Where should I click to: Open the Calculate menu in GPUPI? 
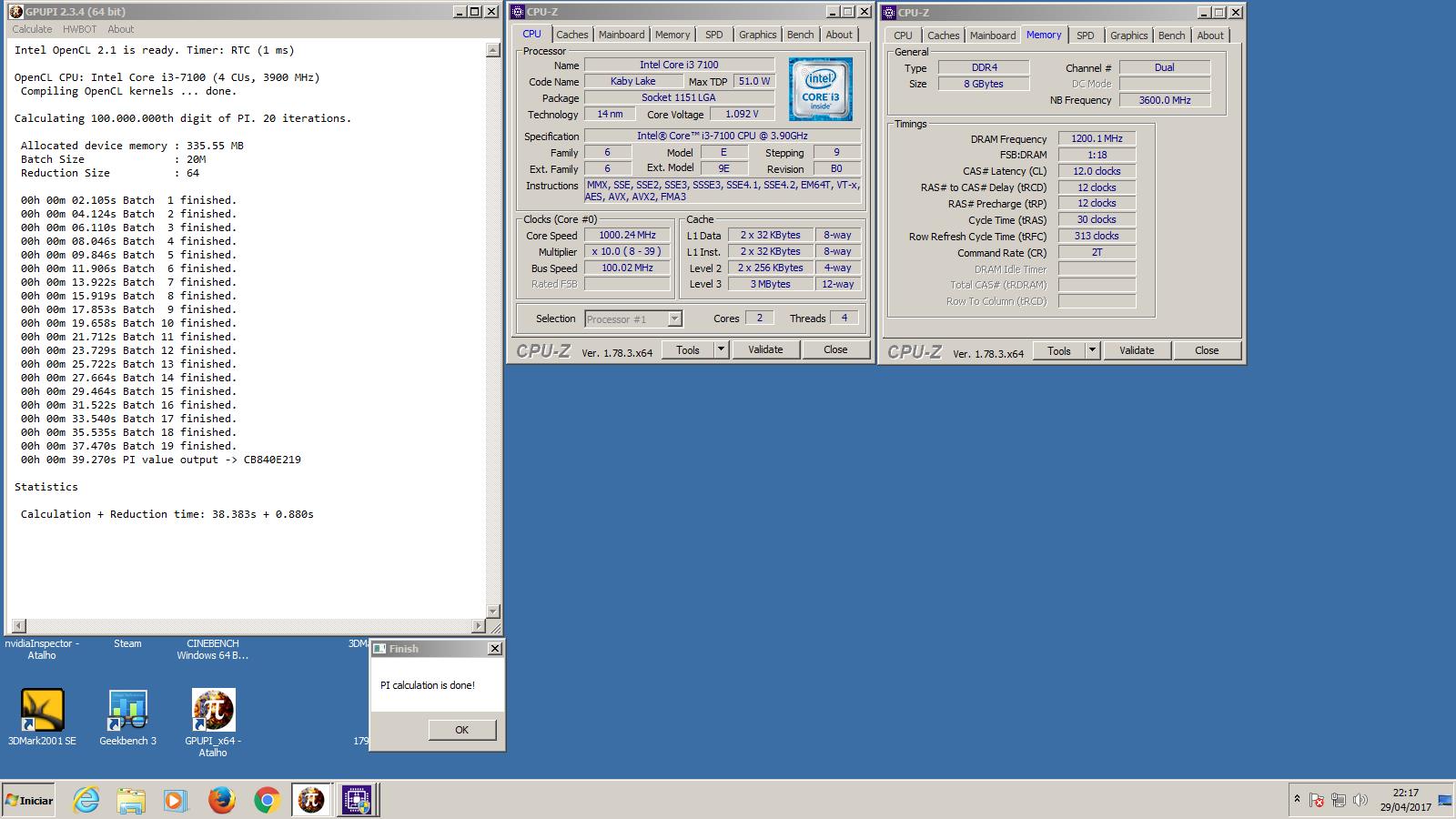click(x=32, y=29)
